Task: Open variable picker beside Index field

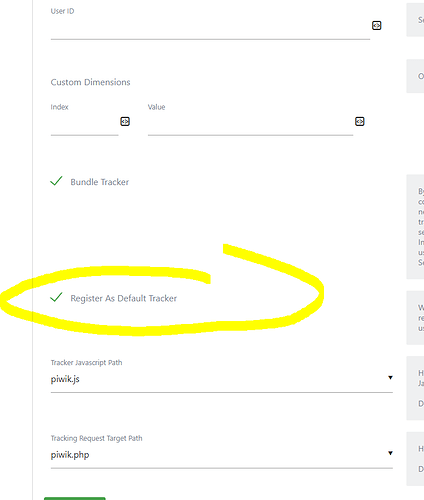Action: tap(125, 121)
